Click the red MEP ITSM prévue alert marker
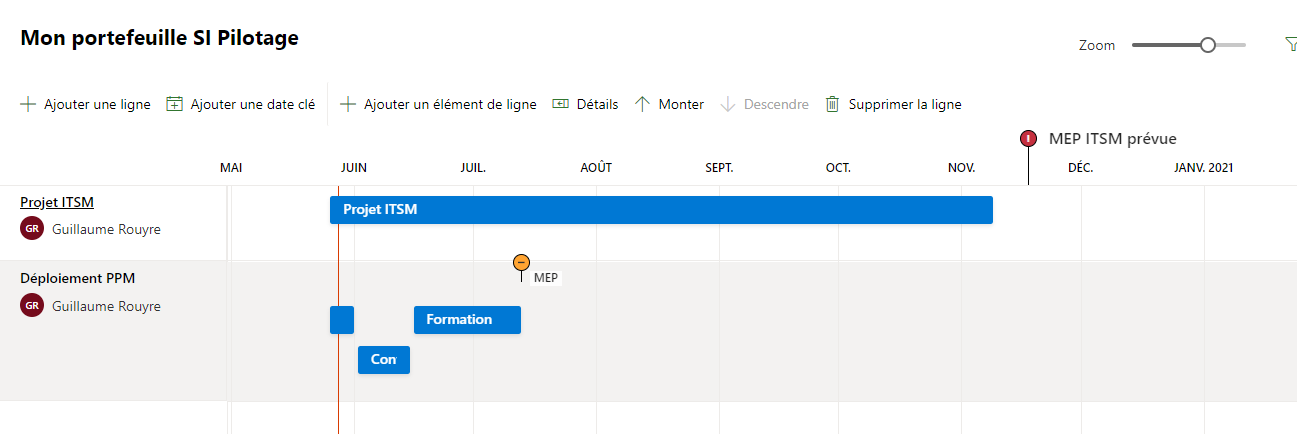 point(1028,139)
